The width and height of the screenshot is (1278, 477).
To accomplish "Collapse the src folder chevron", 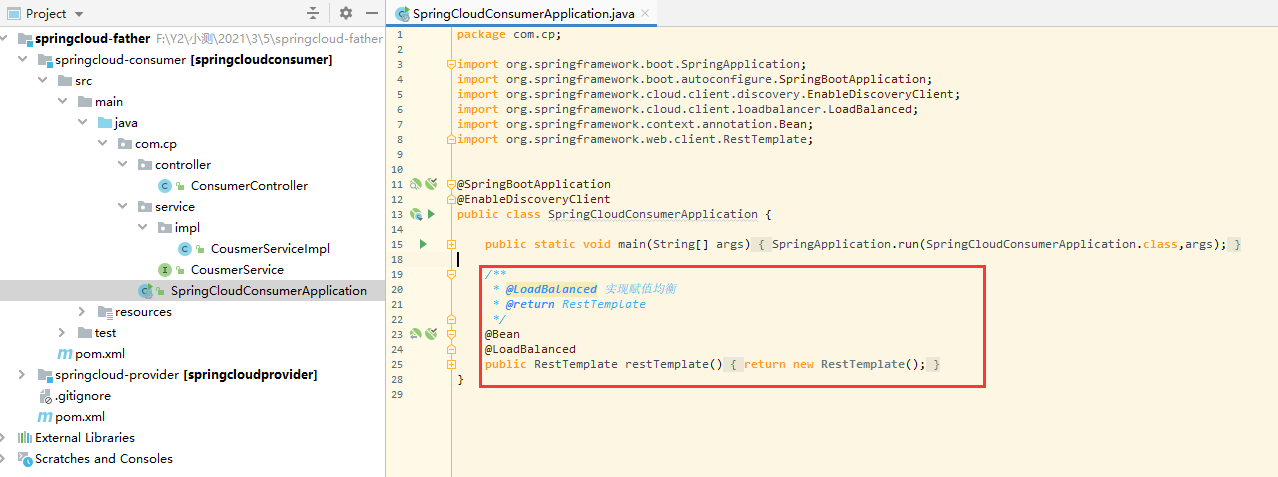I will [x=43, y=81].
